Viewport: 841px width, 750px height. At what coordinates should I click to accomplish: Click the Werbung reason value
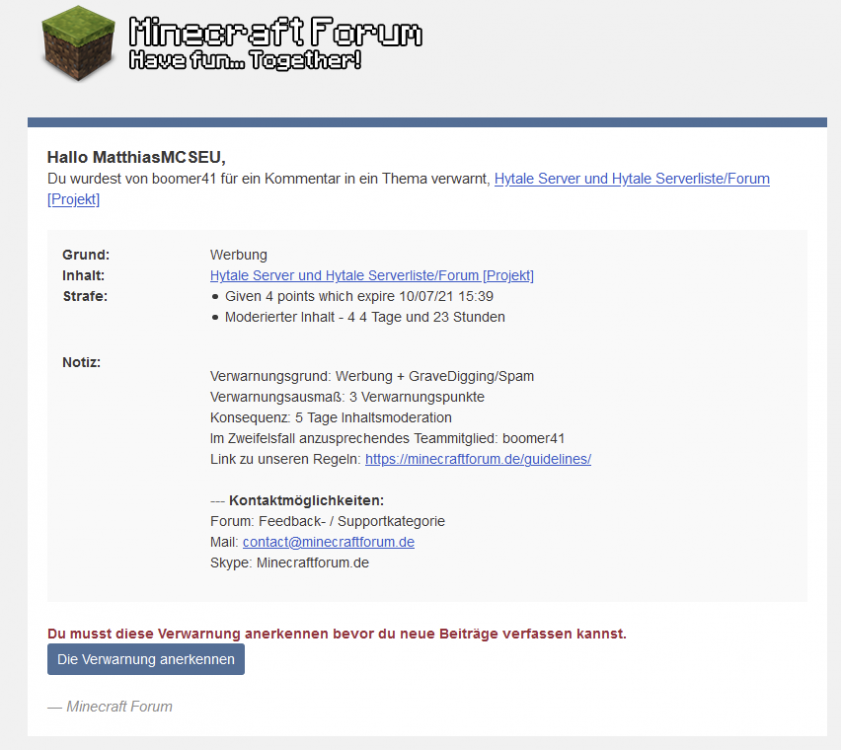tap(238, 255)
